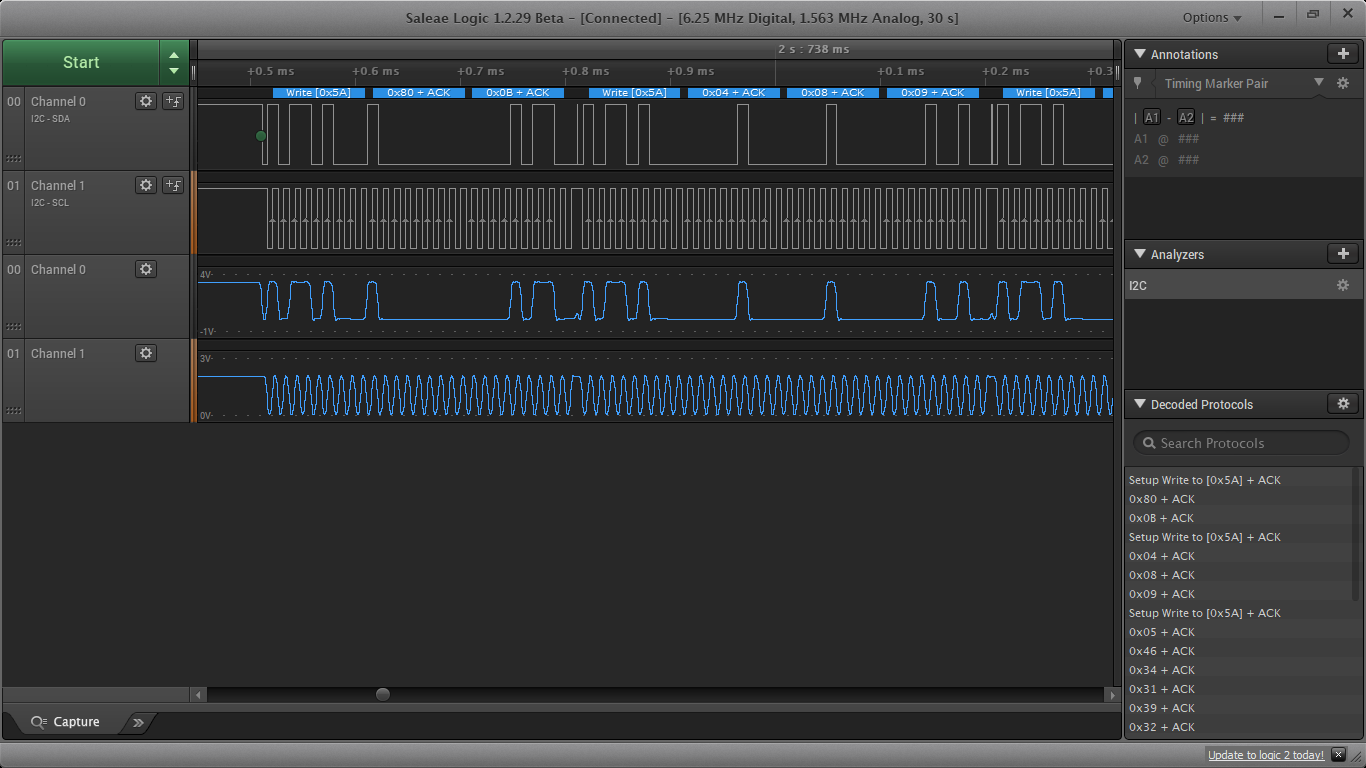The width and height of the screenshot is (1366, 768).
Task: Open Timing Marker Pair gear settings
Action: (x=1343, y=83)
